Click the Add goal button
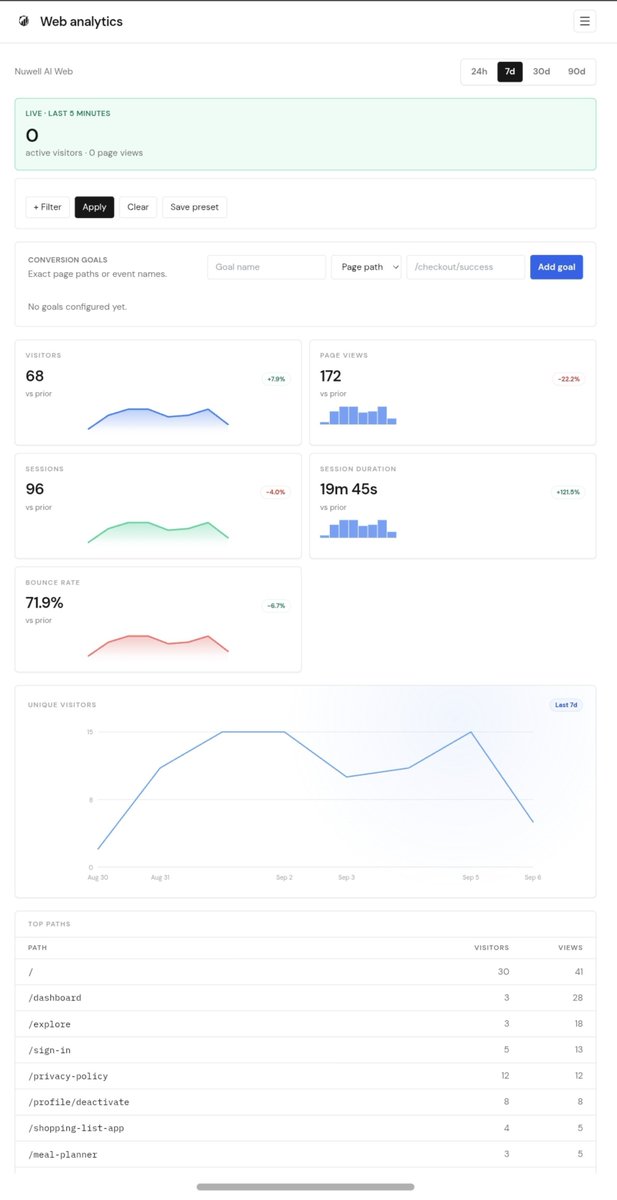Screen dimensions: 617x1200 556,267
